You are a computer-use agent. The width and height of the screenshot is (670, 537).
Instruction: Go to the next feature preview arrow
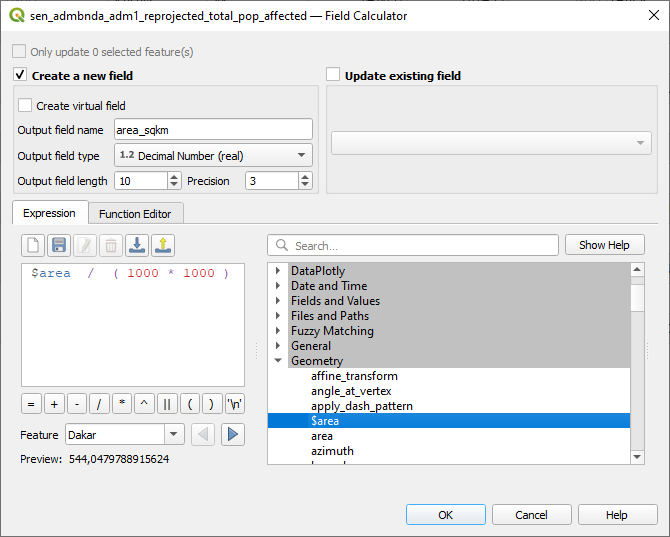tap(233, 434)
